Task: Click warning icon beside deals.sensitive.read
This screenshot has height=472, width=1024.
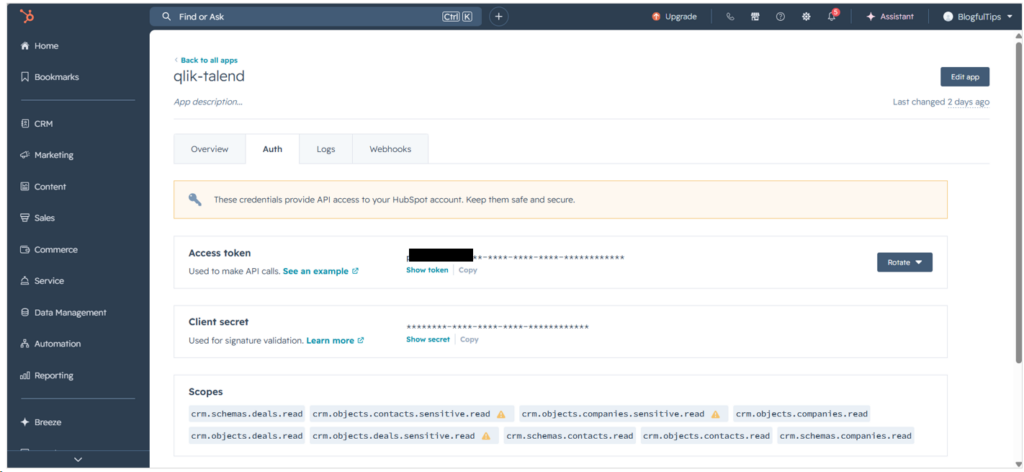Action: pyautogui.click(x=485, y=435)
